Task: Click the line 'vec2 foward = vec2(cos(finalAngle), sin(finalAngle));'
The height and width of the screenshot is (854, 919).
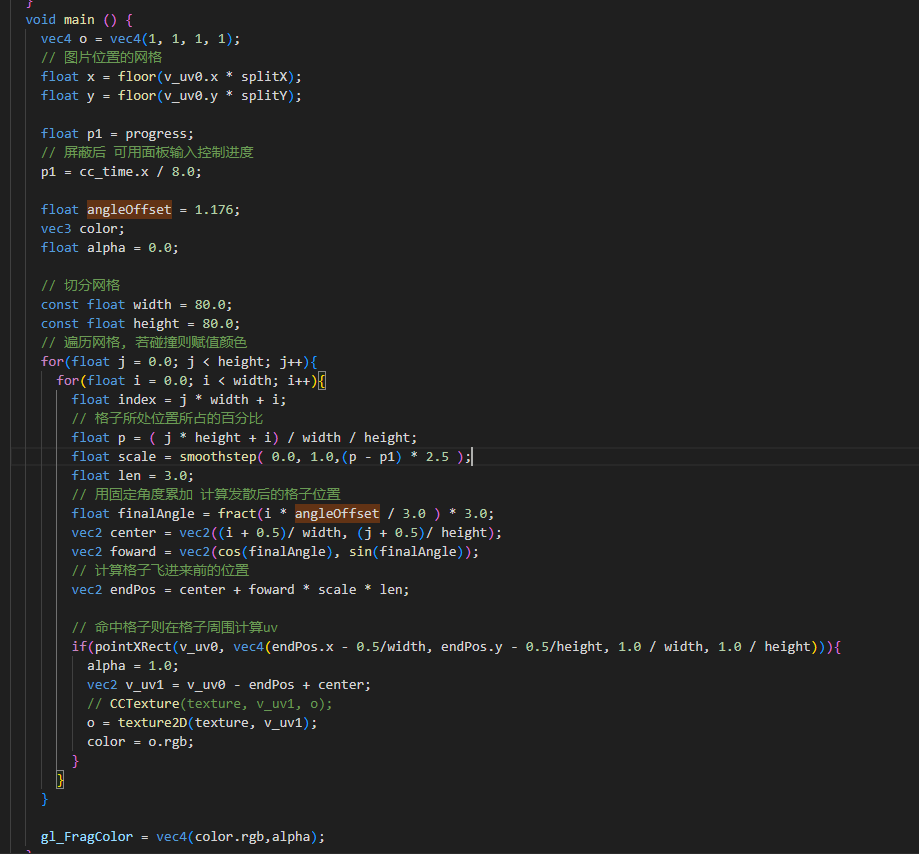Action: 275,552
